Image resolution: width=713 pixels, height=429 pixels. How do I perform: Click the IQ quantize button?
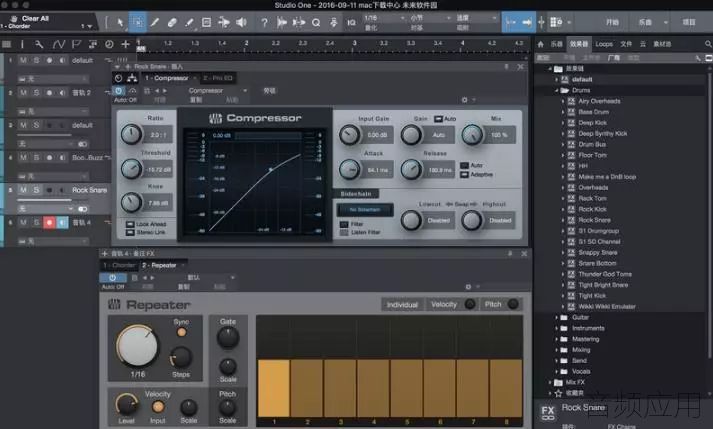(351, 22)
